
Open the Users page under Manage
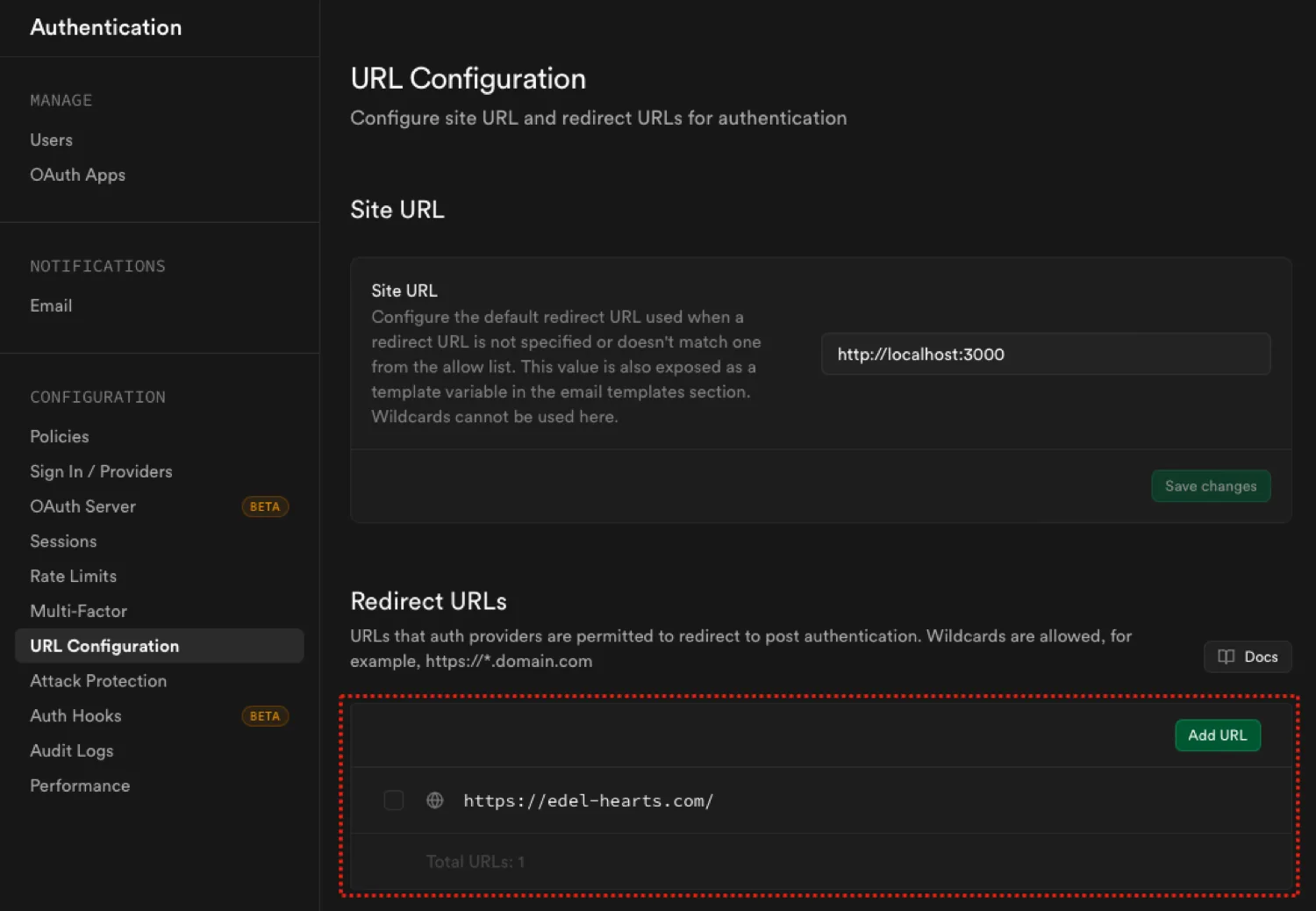(50, 140)
